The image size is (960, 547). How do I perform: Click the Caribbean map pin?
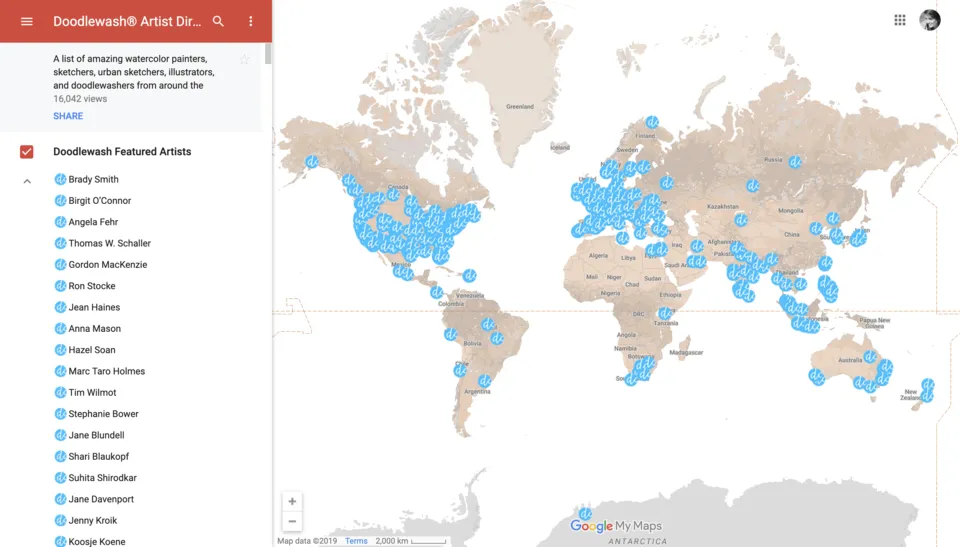click(x=469, y=276)
